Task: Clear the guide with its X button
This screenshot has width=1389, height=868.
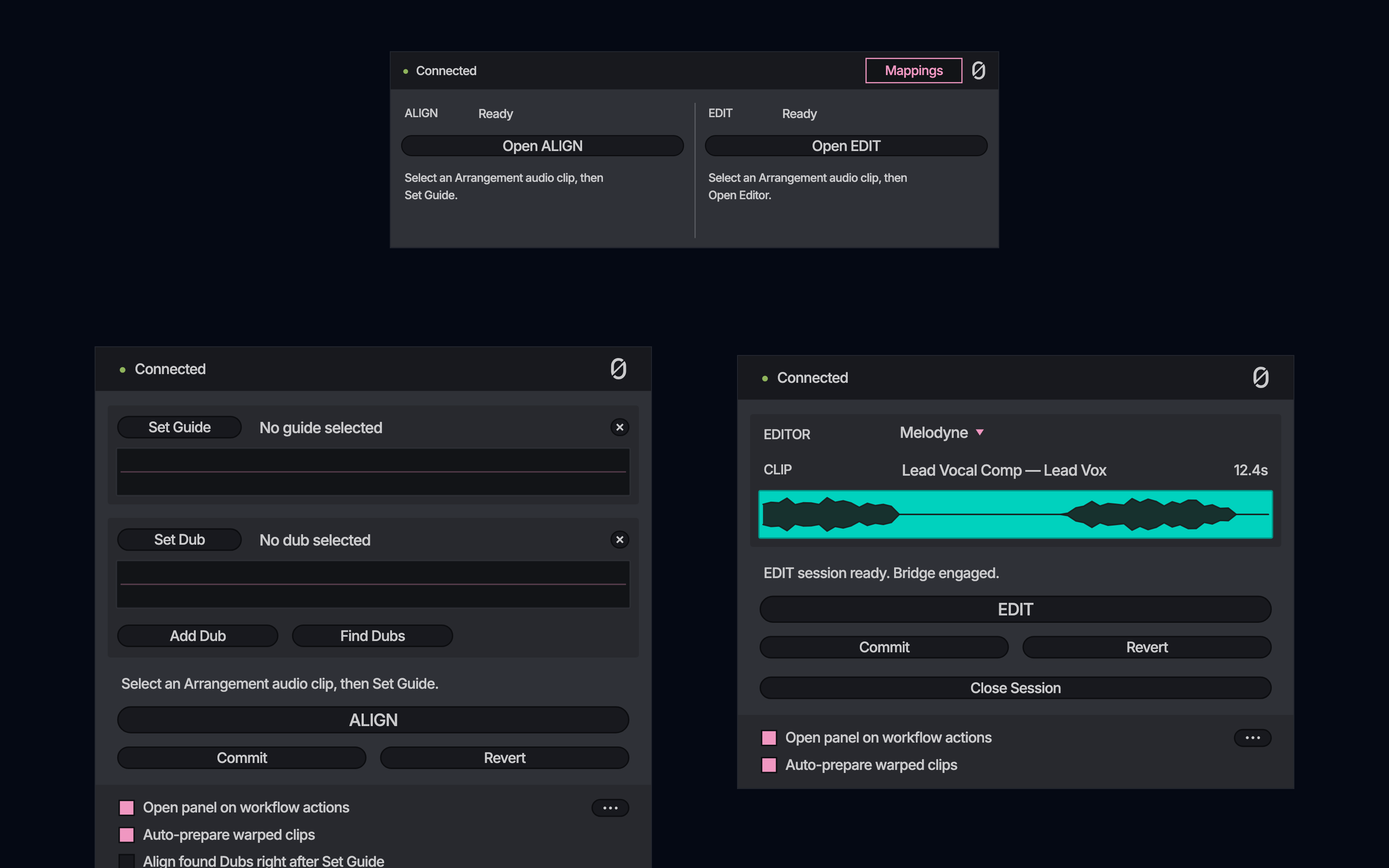Action: (x=619, y=427)
